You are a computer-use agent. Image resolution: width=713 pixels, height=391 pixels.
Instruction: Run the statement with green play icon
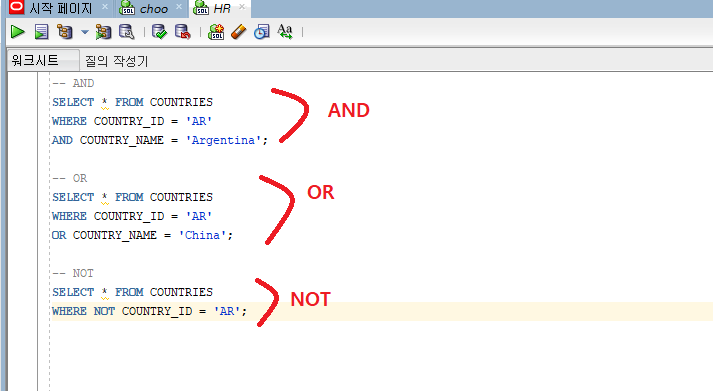(x=18, y=32)
